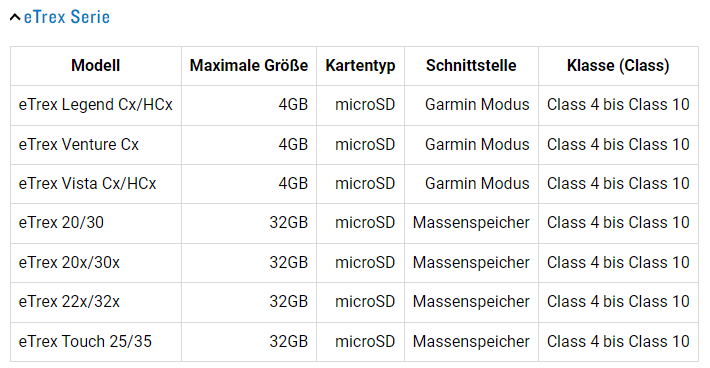Open the eTrex Serie heading link
Image resolution: width=710 pixels, height=368 pixels.
67,17
